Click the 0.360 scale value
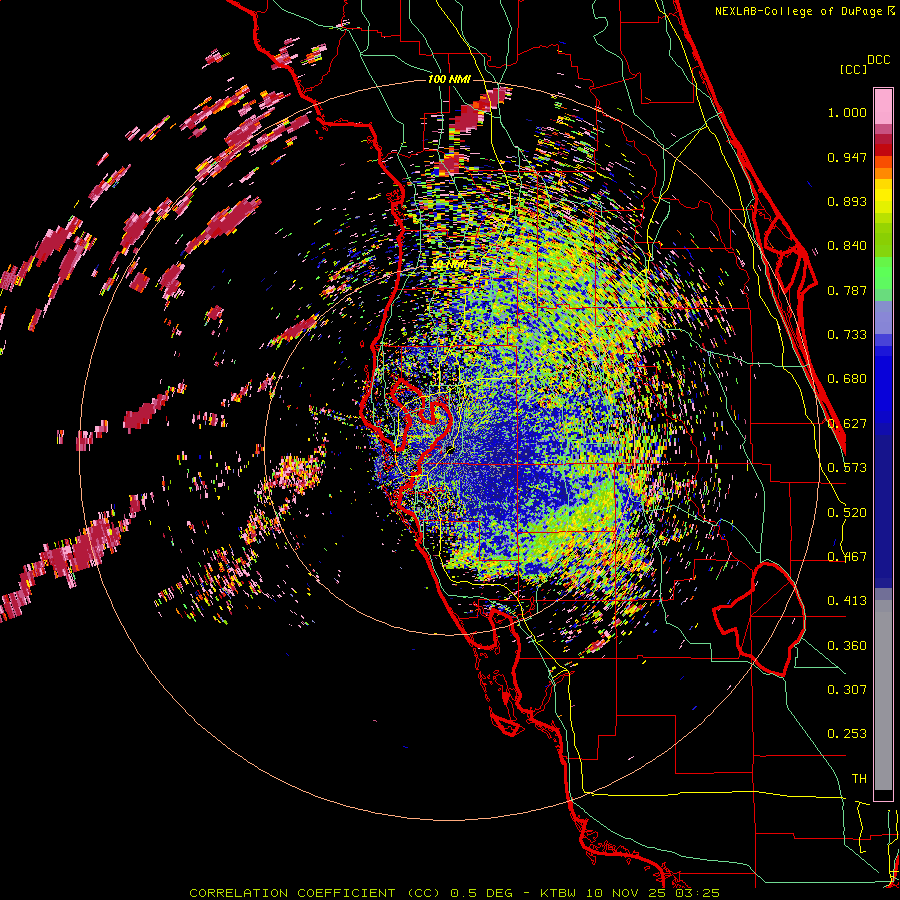900x900 pixels. [847, 646]
